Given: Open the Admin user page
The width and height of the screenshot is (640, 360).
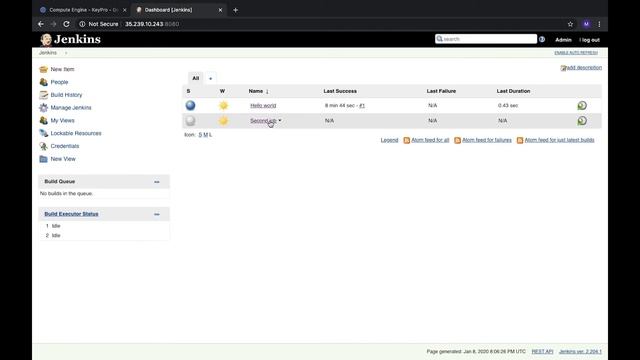Looking at the screenshot, I should (x=563, y=40).
